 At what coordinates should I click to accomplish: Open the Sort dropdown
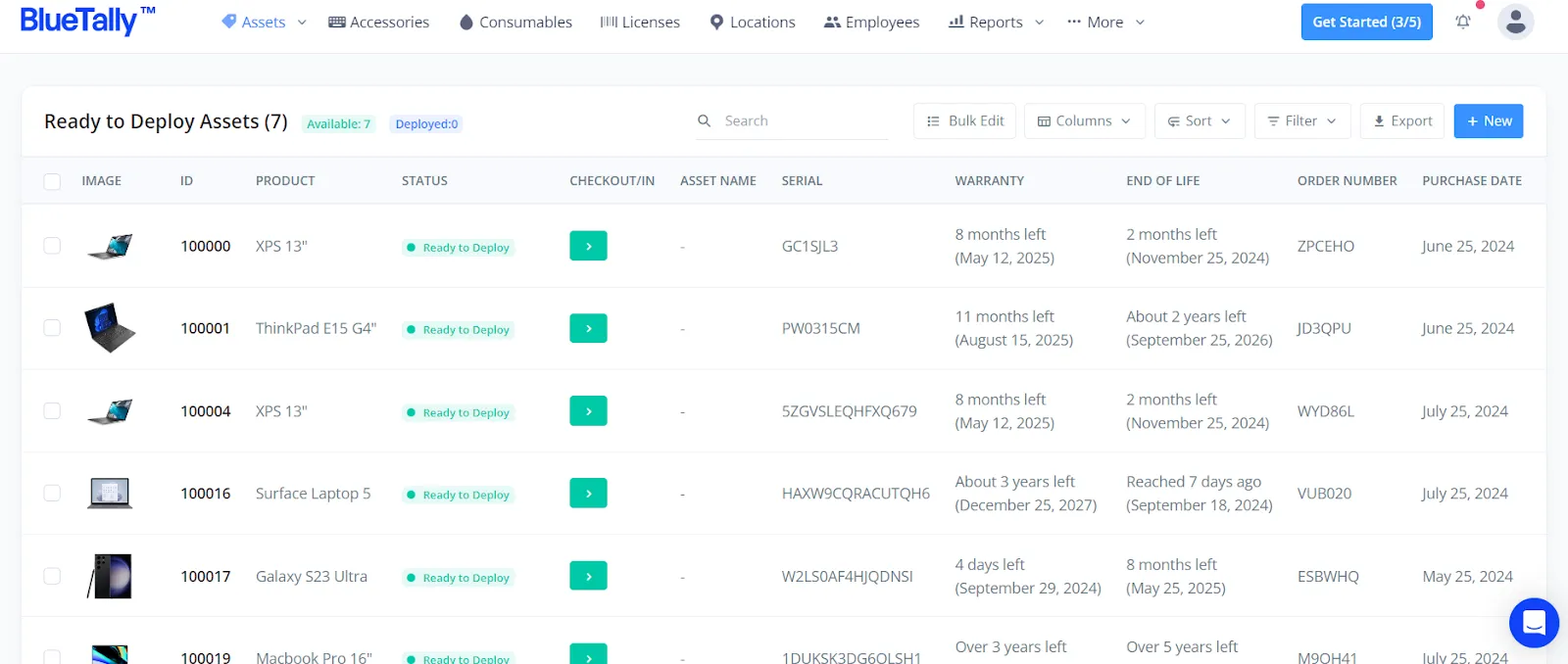click(1200, 120)
